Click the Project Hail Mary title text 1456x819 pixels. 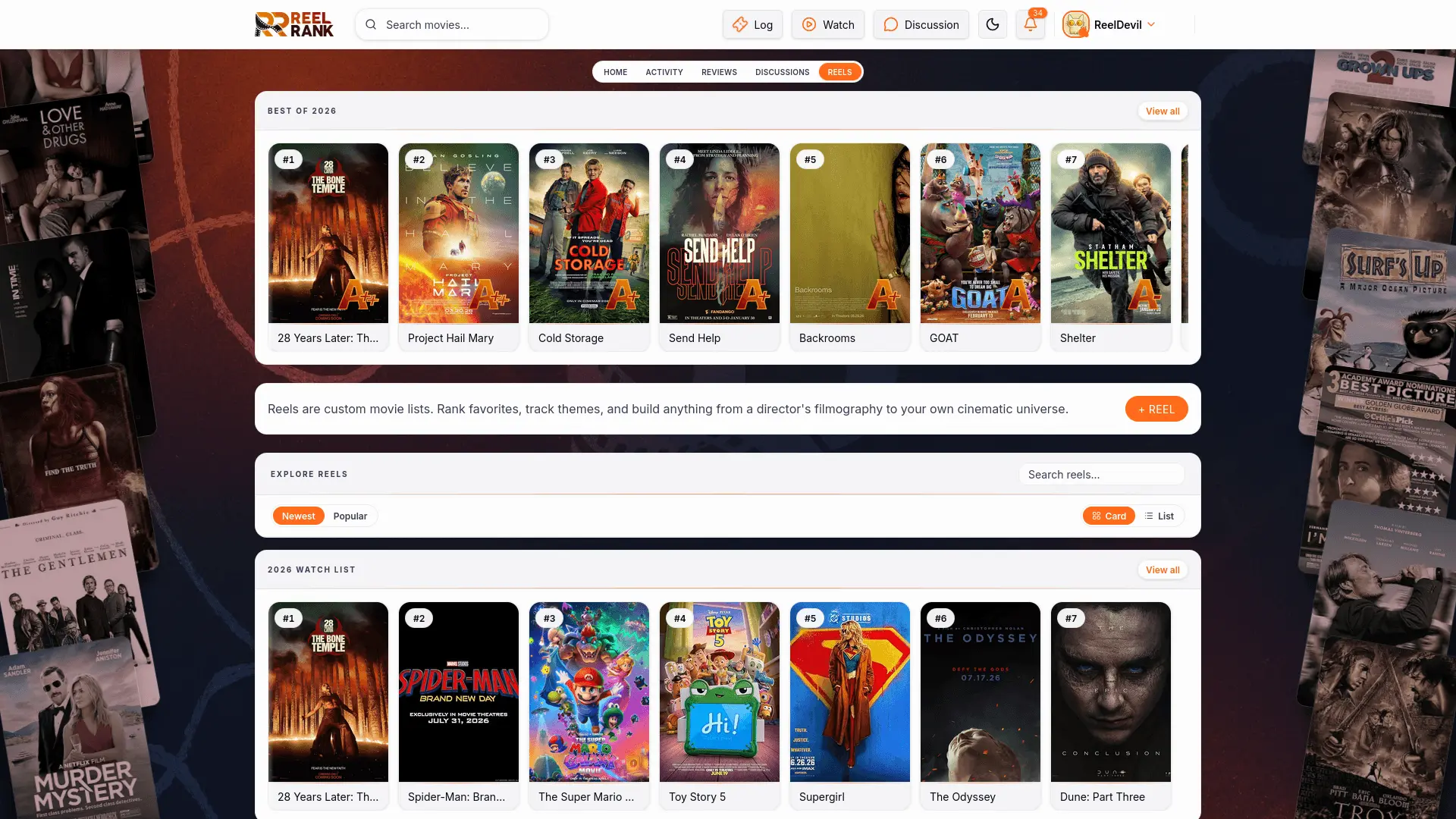click(x=450, y=338)
